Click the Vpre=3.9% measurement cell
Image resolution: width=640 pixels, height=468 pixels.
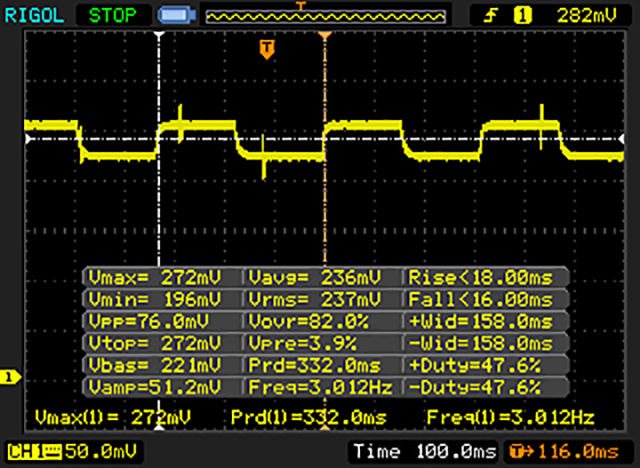pos(322,344)
